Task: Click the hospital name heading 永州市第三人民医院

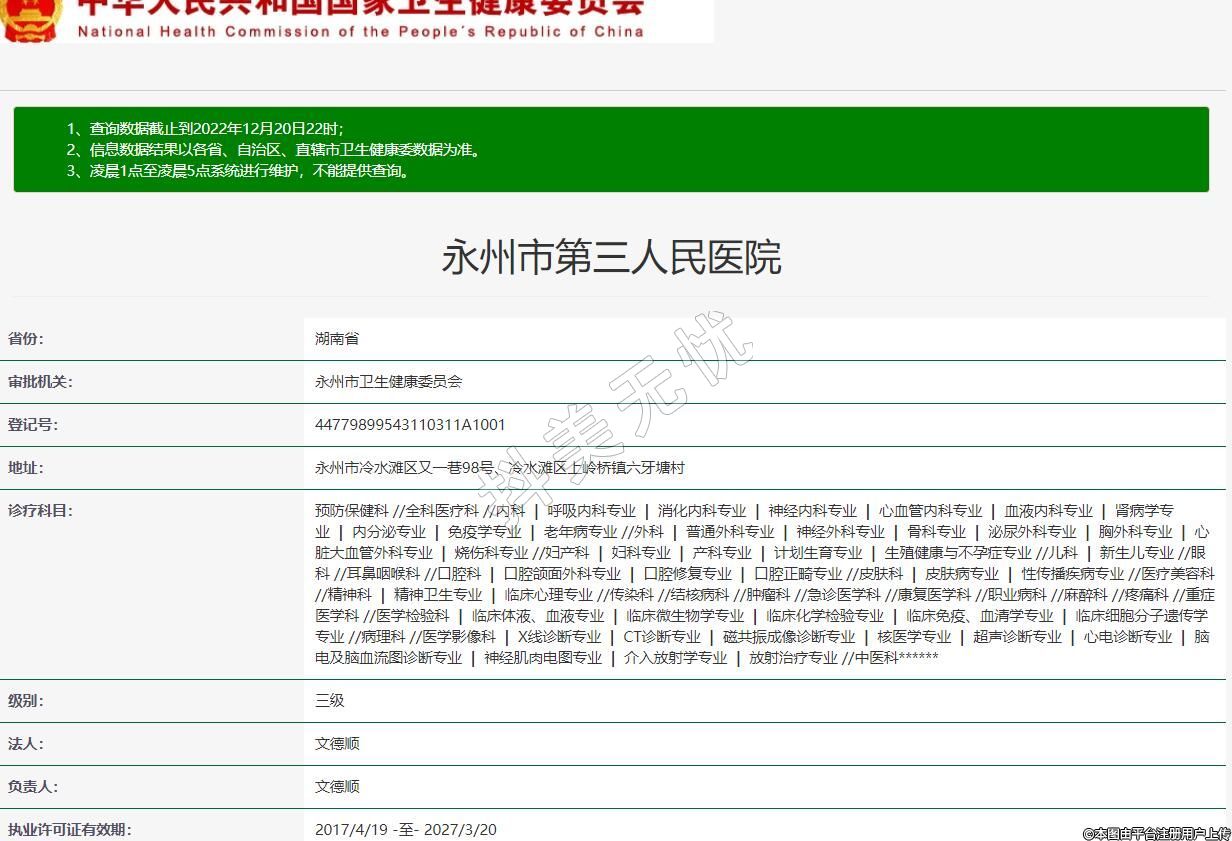Action: (611, 258)
